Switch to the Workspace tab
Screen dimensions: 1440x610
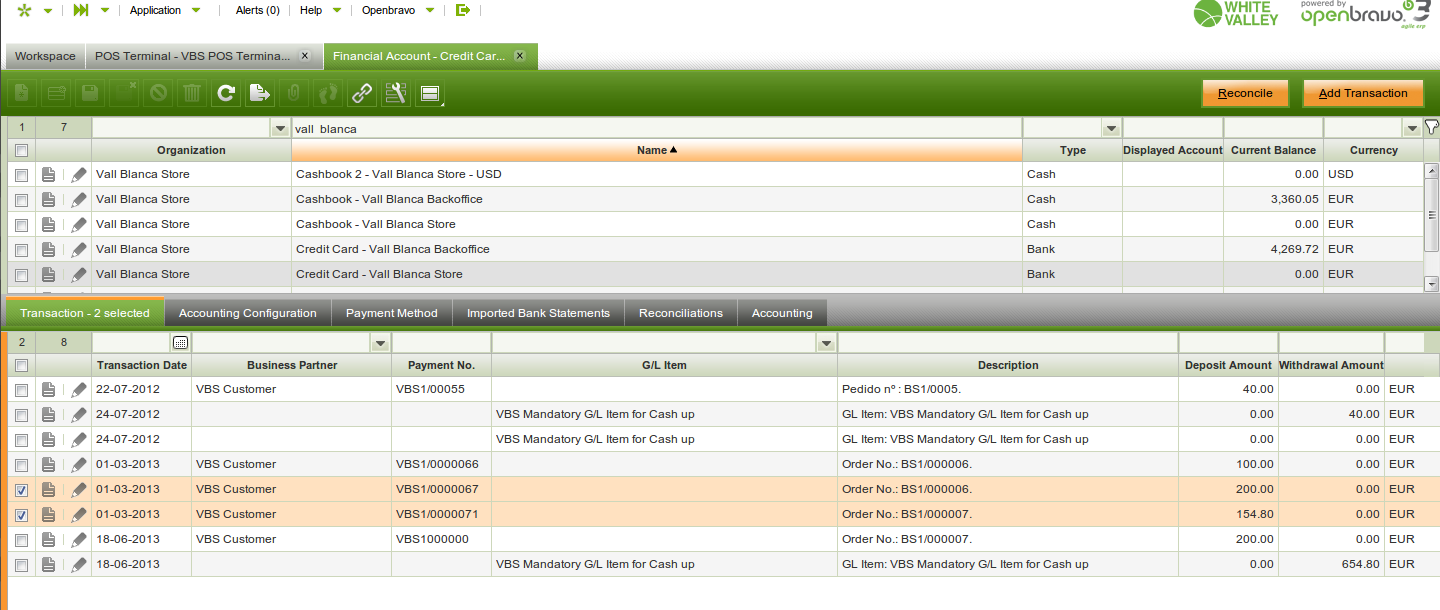click(x=45, y=56)
